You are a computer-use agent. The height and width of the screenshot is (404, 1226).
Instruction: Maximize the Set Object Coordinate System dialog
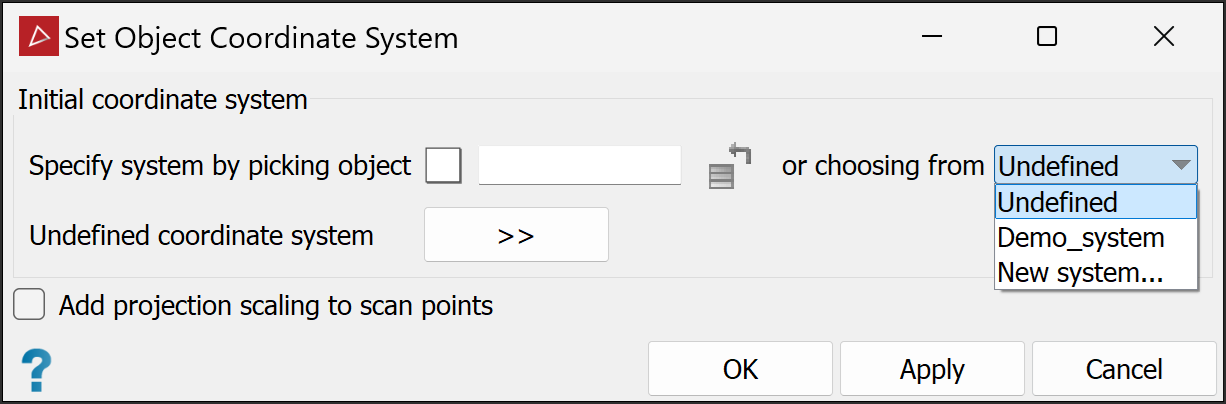coord(1047,37)
